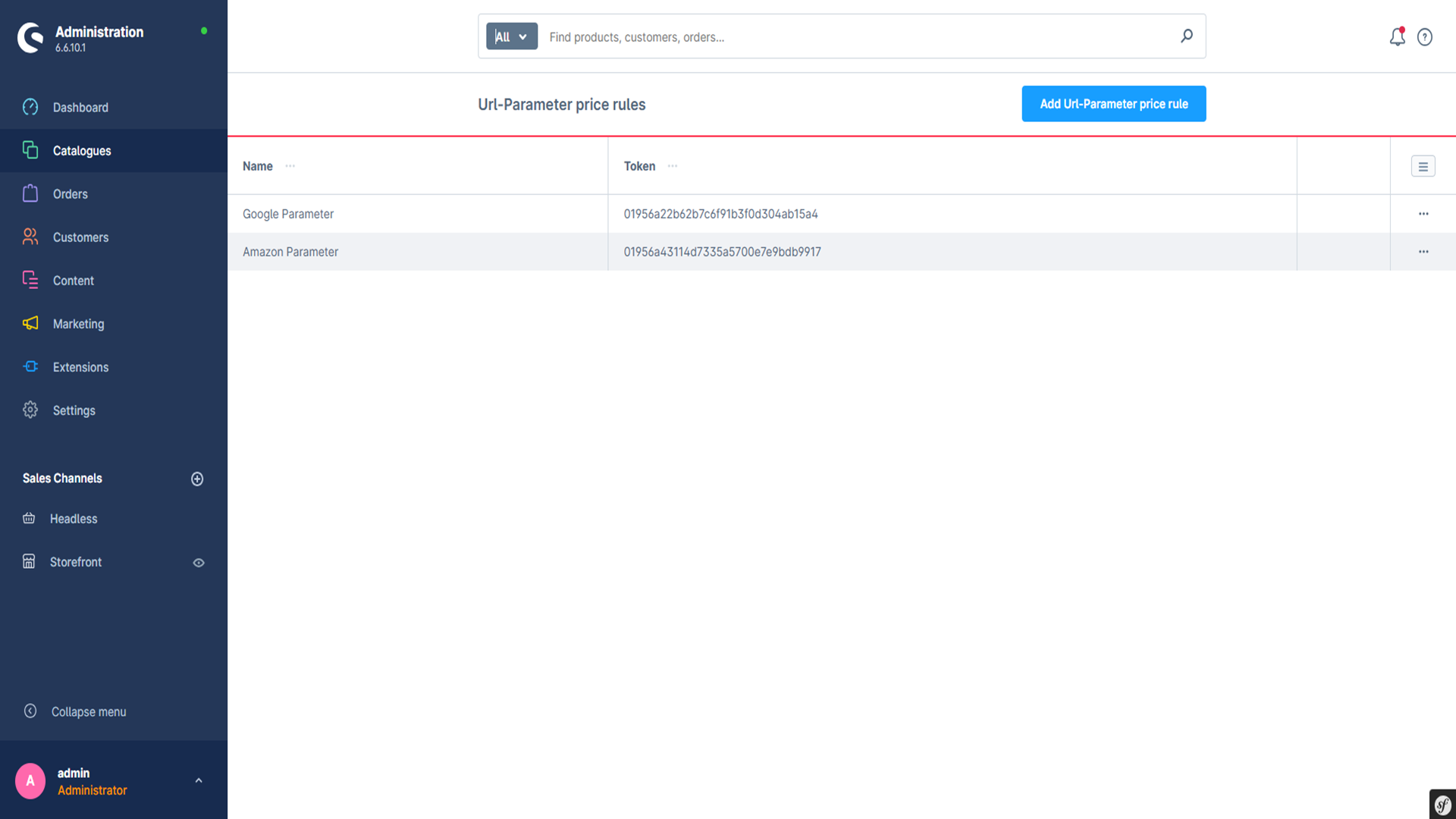The width and height of the screenshot is (1456, 819).
Task: Open Token column options dots
Action: tap(673, 166)
